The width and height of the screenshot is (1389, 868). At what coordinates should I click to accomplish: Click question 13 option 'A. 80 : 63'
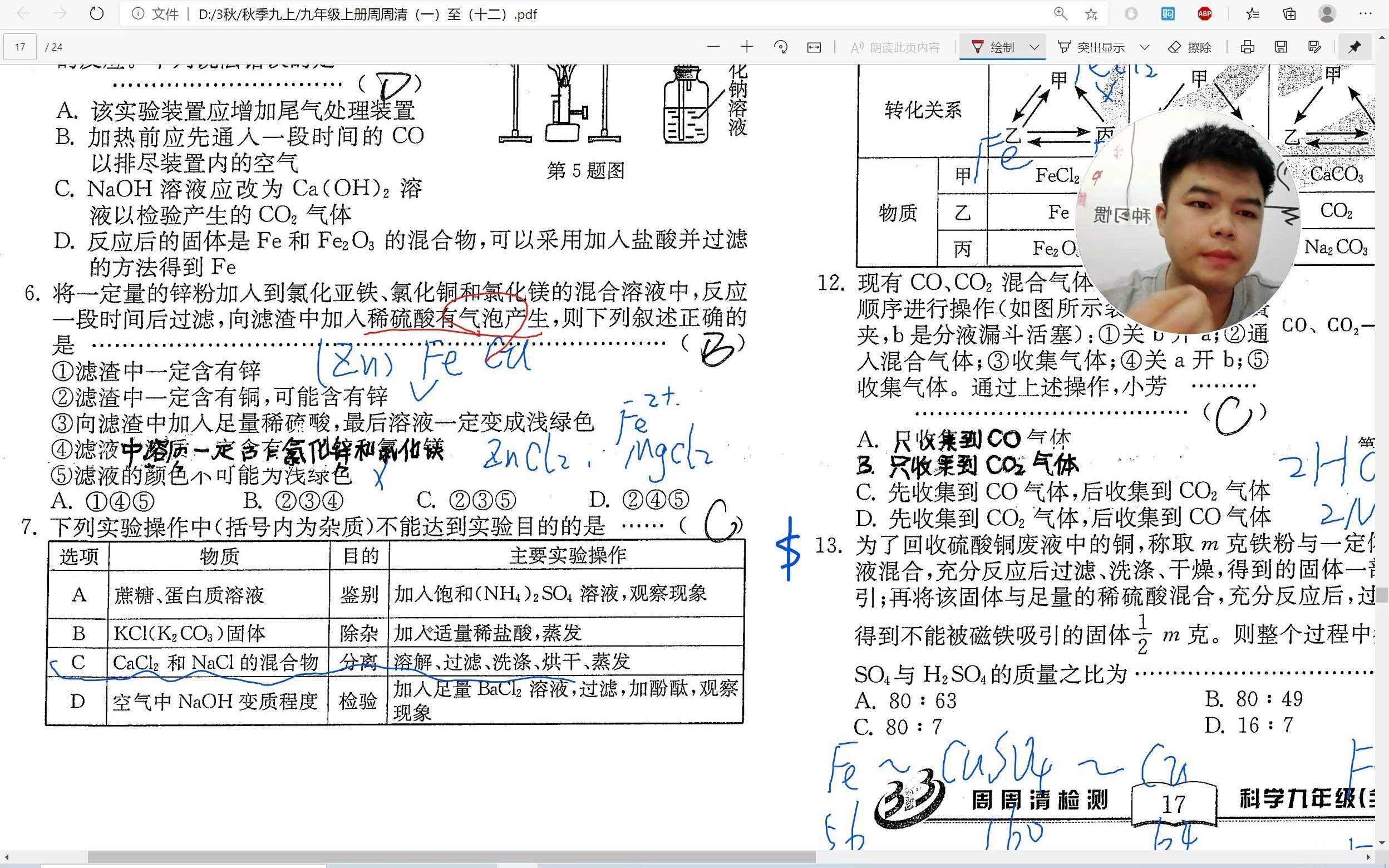pyautogui.click(x=906, y=701)
